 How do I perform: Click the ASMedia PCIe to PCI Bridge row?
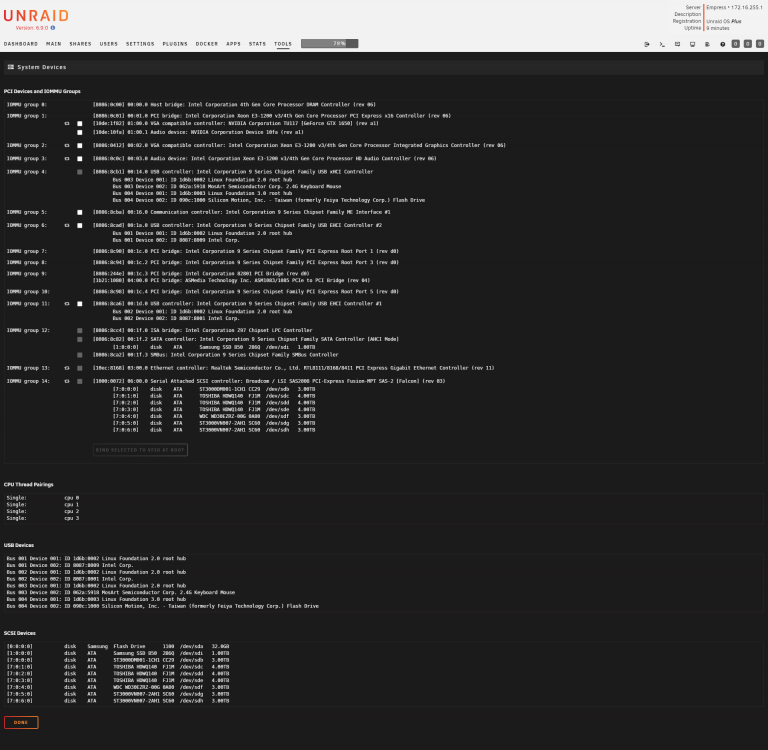[231, 281]
